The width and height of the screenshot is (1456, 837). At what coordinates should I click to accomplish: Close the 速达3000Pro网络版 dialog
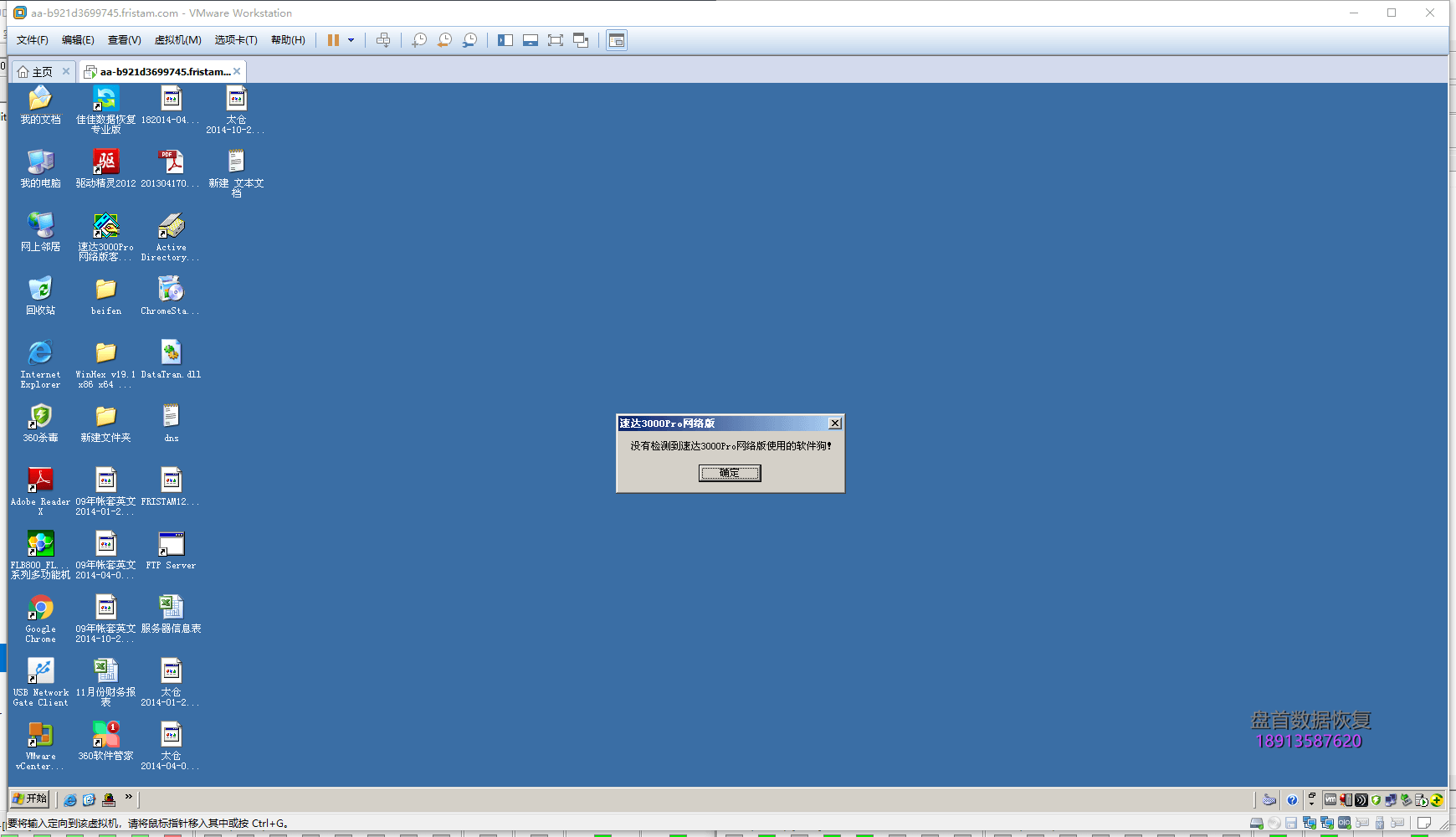coord(834,424)
